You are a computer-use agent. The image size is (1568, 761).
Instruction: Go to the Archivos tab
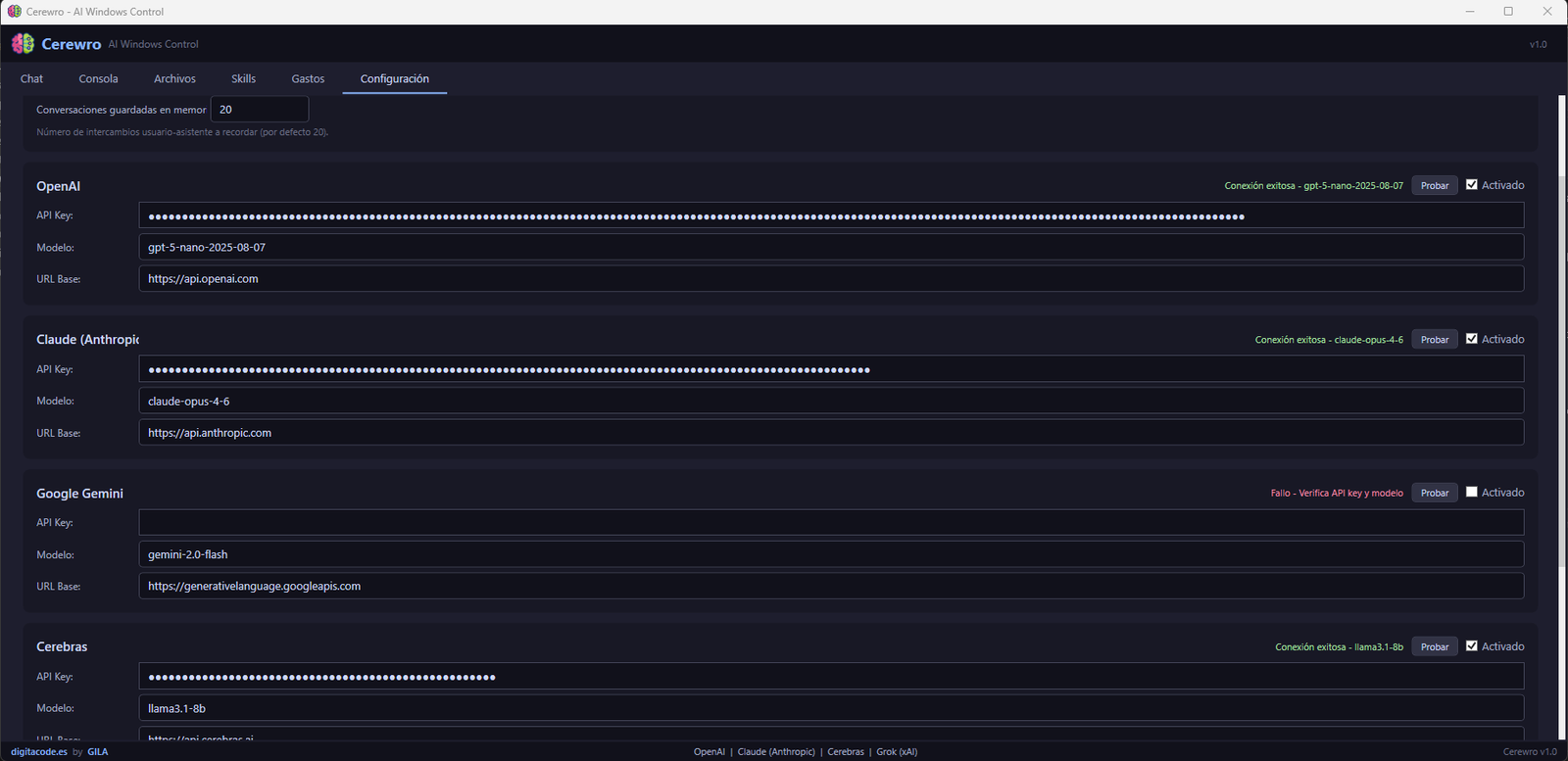pyautogui.click(x=174, y=79)
